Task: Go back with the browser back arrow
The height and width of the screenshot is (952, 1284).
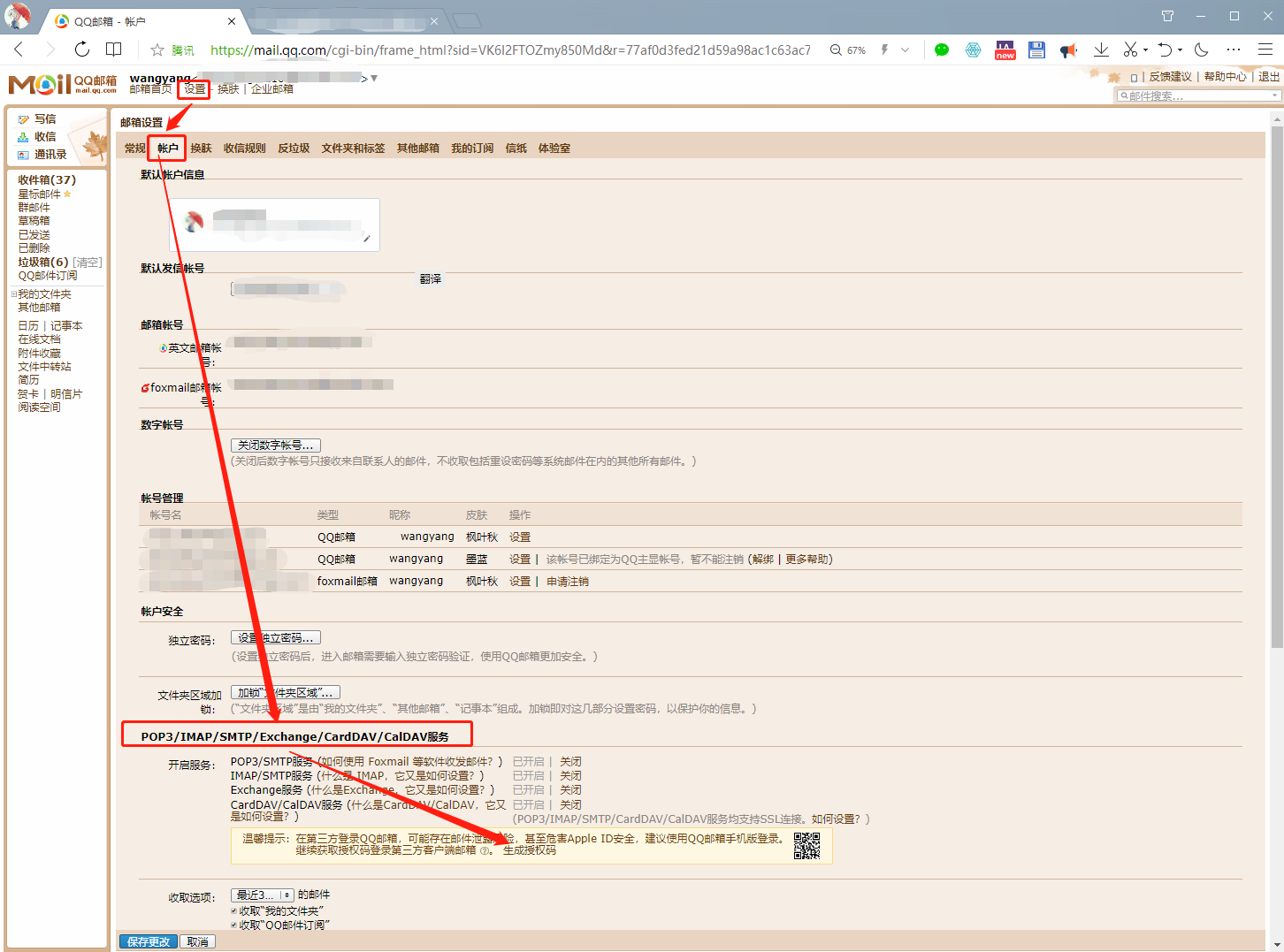Action: (19, 50)
